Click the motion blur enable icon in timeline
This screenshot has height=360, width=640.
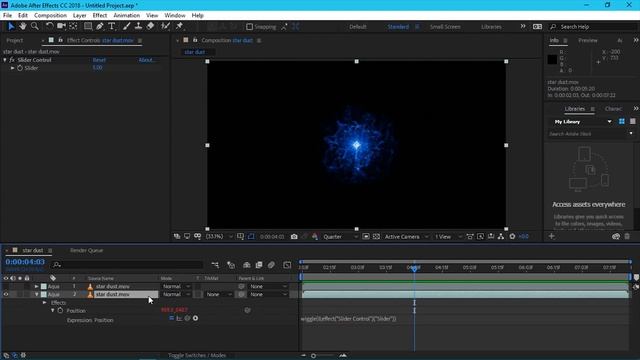[271, 265]
